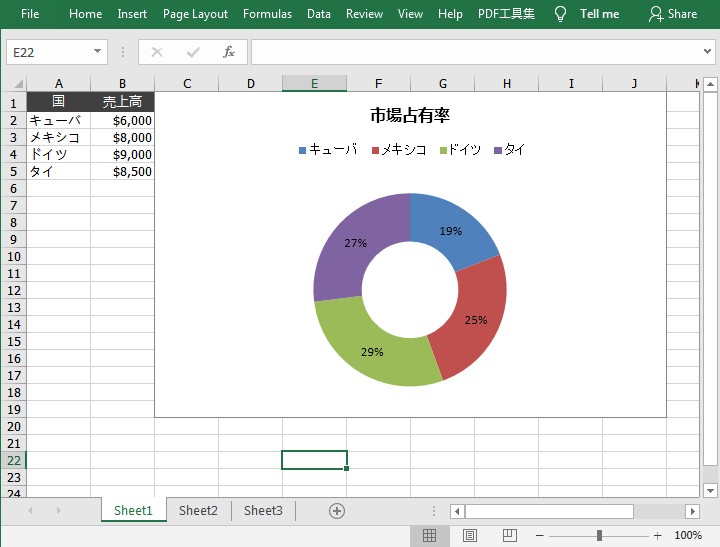Switch to Page Layout view icon
This screenshot has width=720, height=547.
(470, 535)
